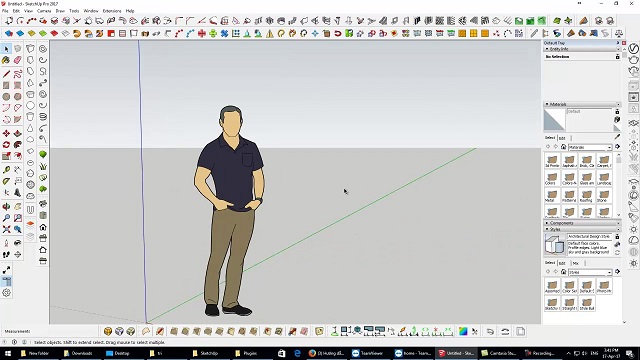Choose the Rectangle drawing tool

point(6,86)
